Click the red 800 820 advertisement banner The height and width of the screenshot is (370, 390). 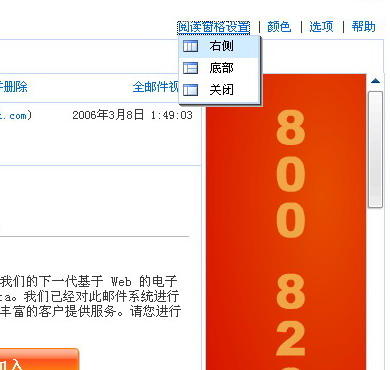(x=286, y=222)
